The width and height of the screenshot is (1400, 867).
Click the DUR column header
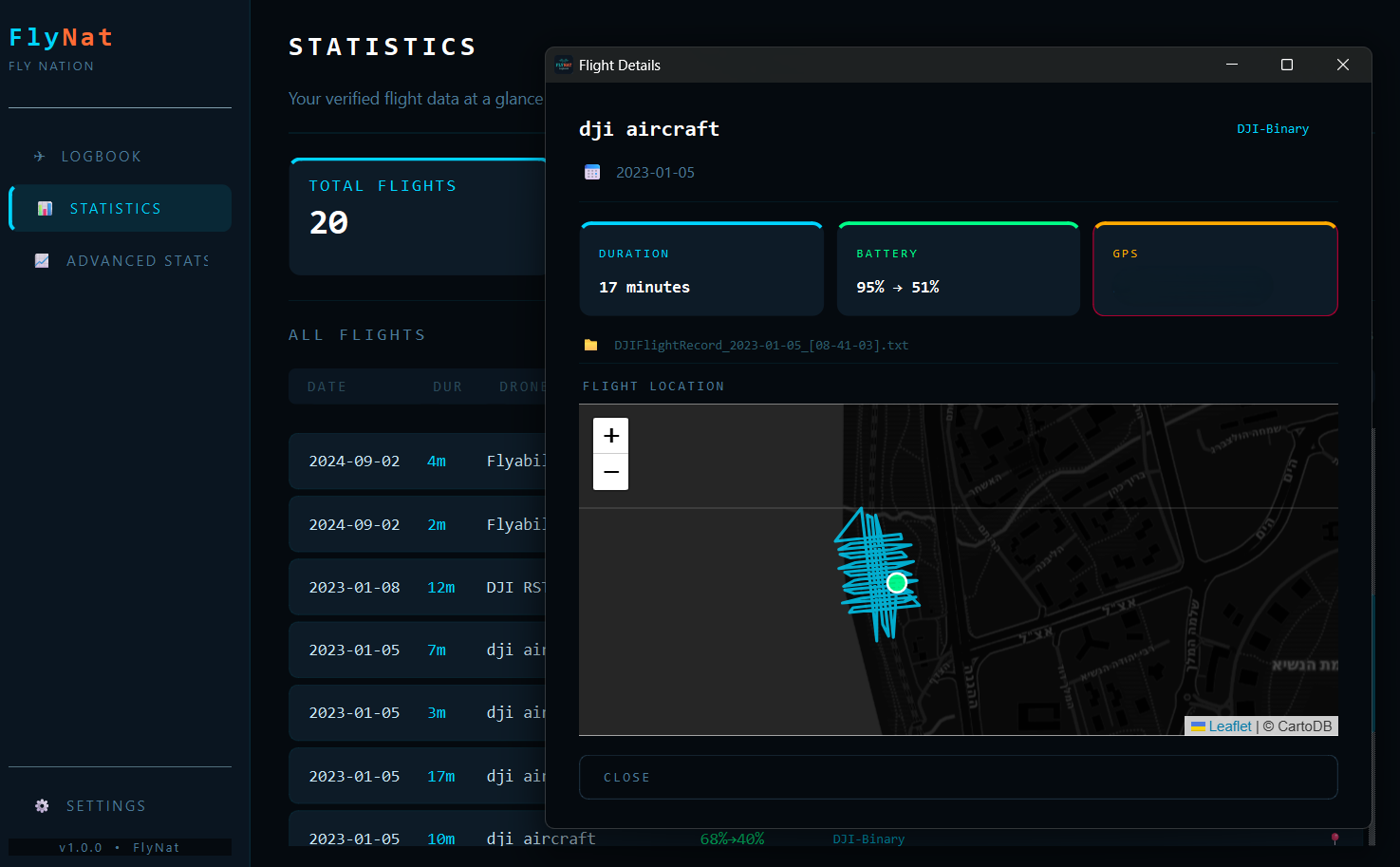tap(447, 386)
